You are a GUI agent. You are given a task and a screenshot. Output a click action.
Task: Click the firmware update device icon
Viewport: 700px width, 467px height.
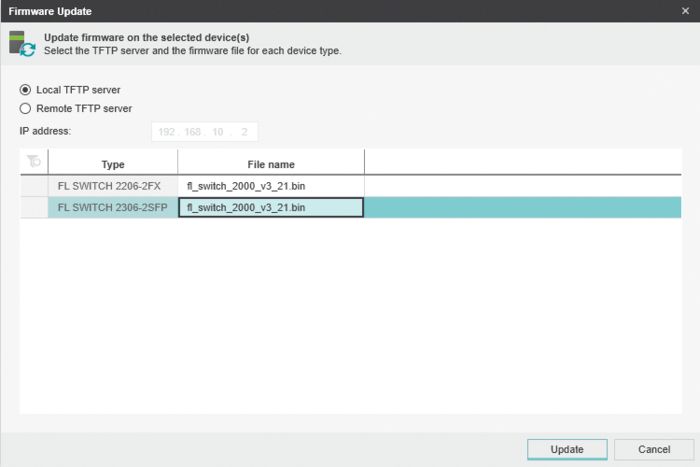pyautogui.click(x=22, y=44)
